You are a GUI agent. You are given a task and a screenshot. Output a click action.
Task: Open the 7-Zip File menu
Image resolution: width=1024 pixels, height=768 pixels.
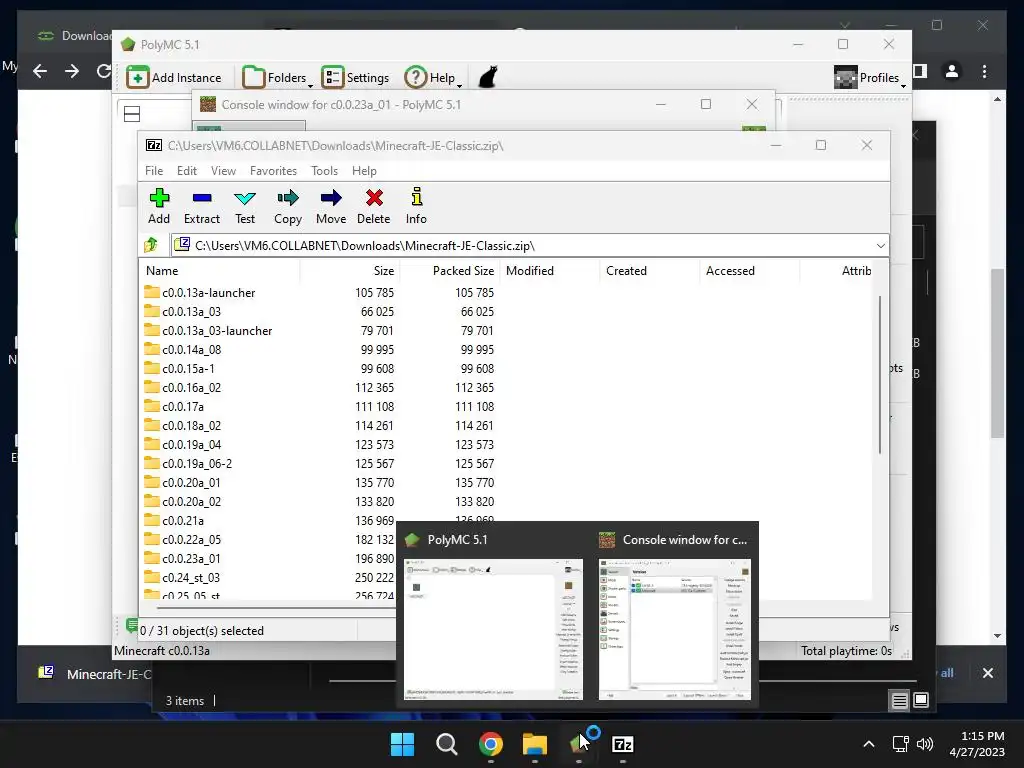pos(154,170)
